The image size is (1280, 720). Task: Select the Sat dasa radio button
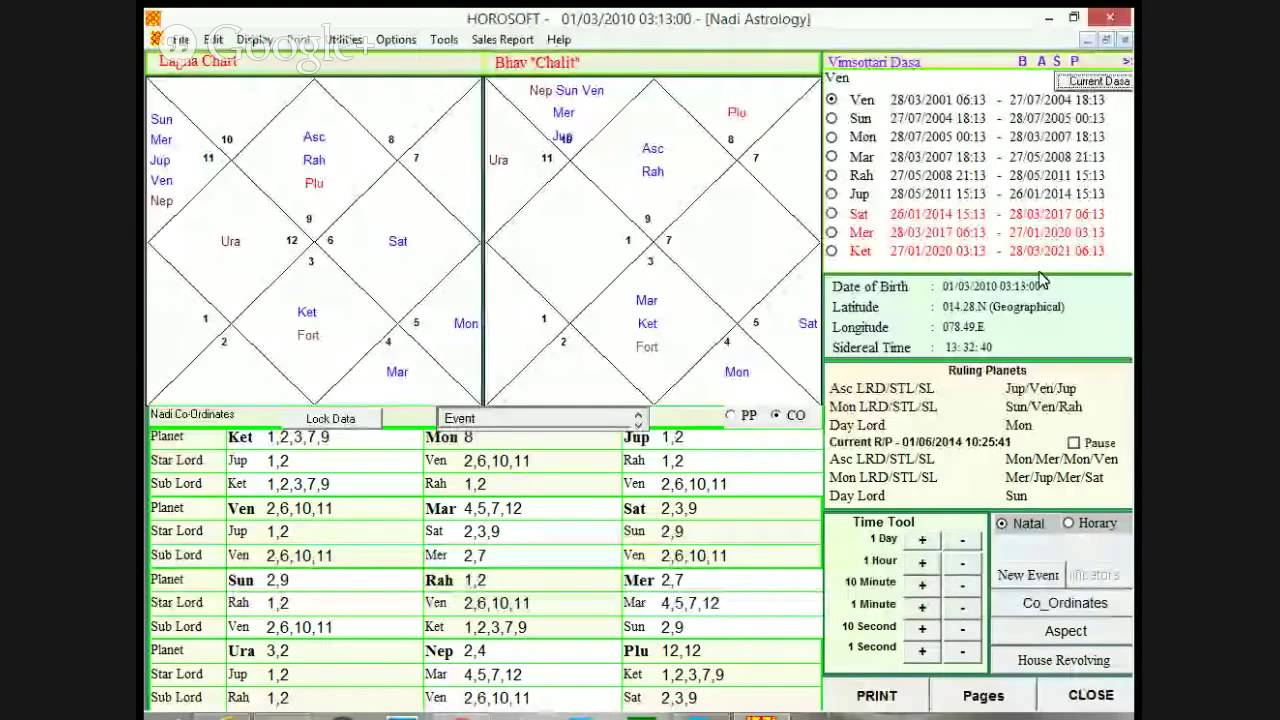[832, 213]
